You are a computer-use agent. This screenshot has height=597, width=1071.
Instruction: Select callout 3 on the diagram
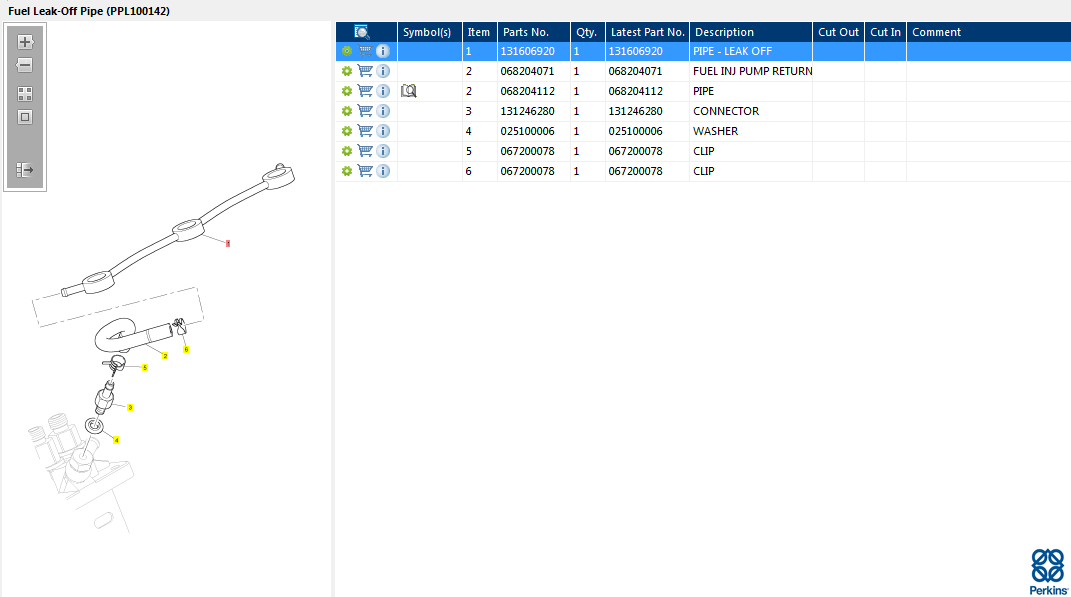pyautogui.click(x=130, y=408)
